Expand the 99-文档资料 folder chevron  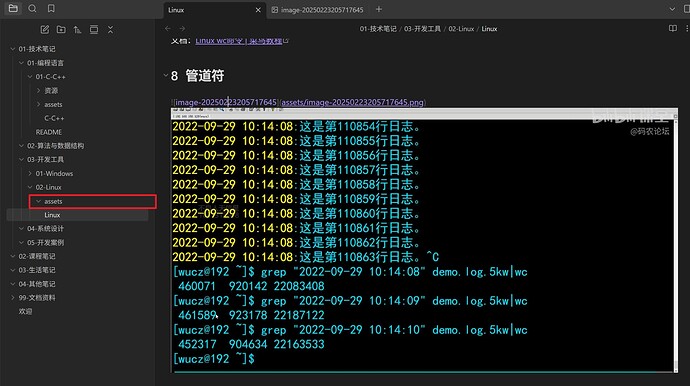[x=13, y=298]
